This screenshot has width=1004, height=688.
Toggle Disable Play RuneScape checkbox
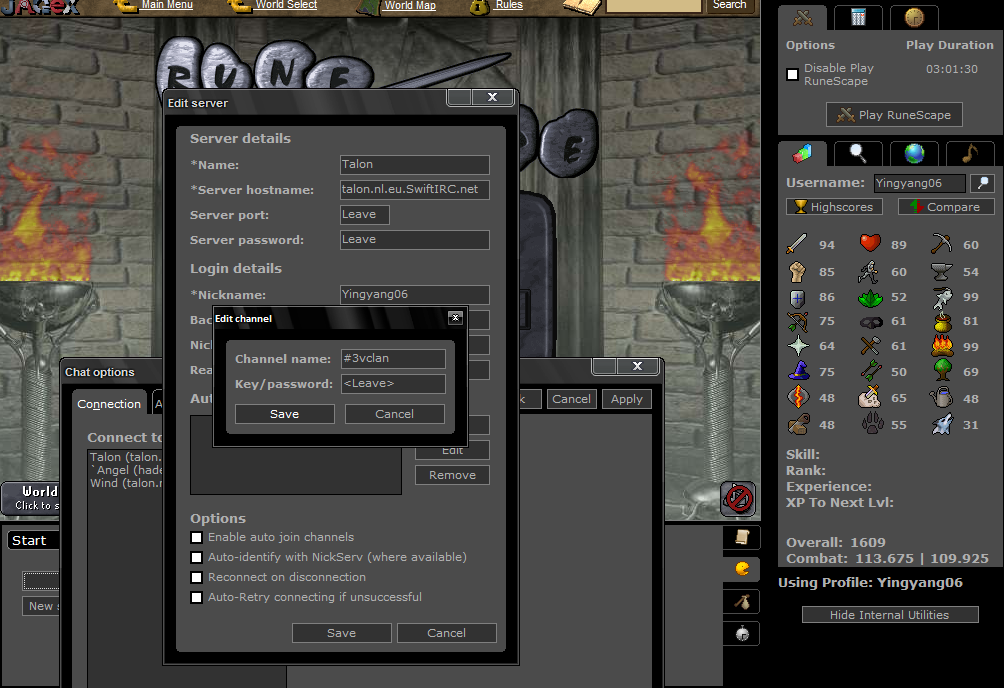(x=792, y=74)
